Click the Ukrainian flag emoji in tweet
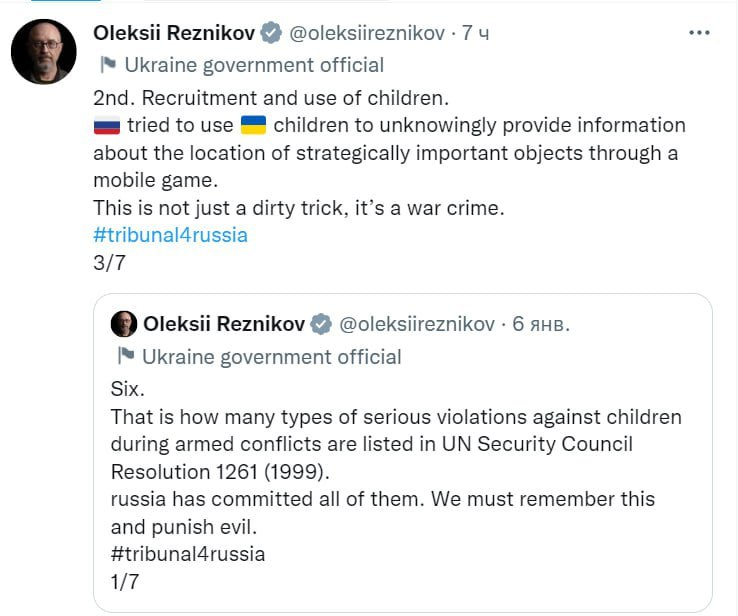Image resolution: width=738 pixels, height=616 pixels. tap(254, 126)
